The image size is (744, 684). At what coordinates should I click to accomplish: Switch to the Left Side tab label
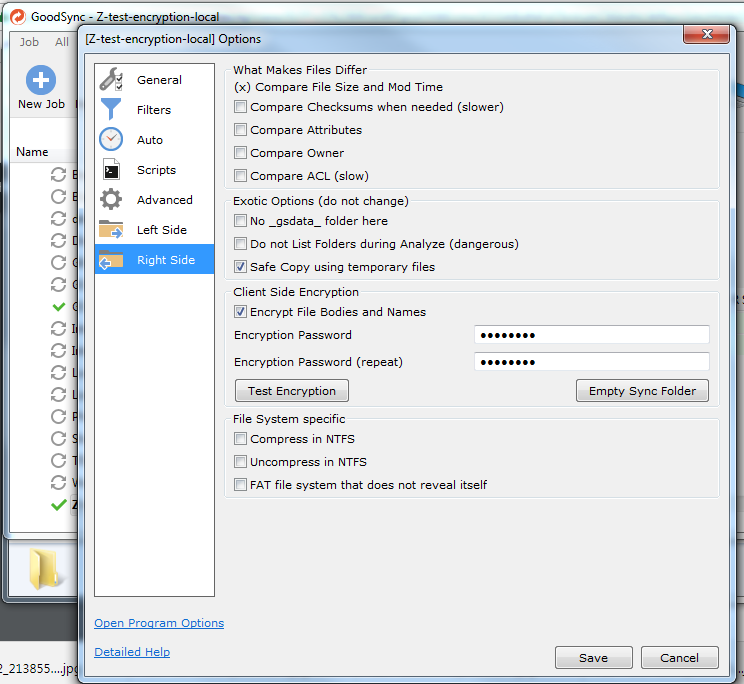162,230
